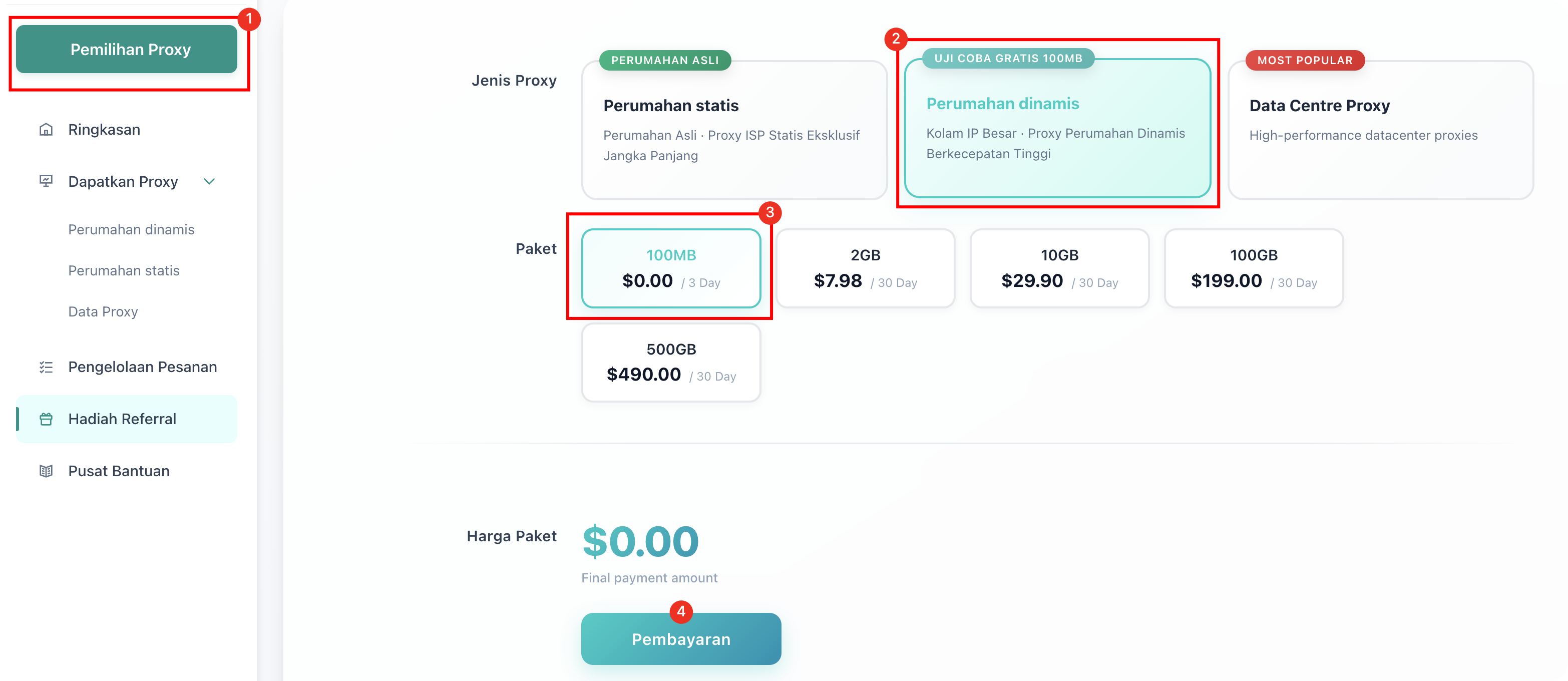Open Data Proxy submenu item
1568x681 pixels.
(x=103, y=311)
